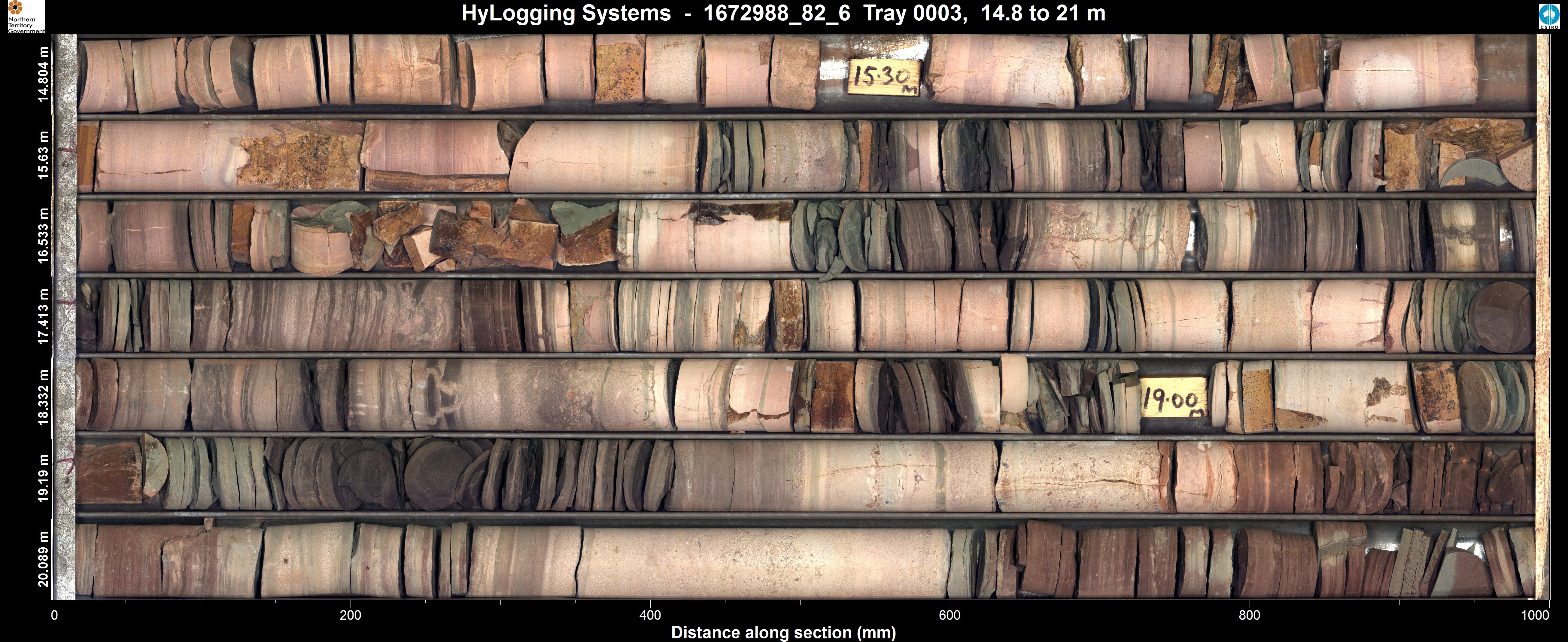Click the 800 tick on distance axis

coord(1249,615)
